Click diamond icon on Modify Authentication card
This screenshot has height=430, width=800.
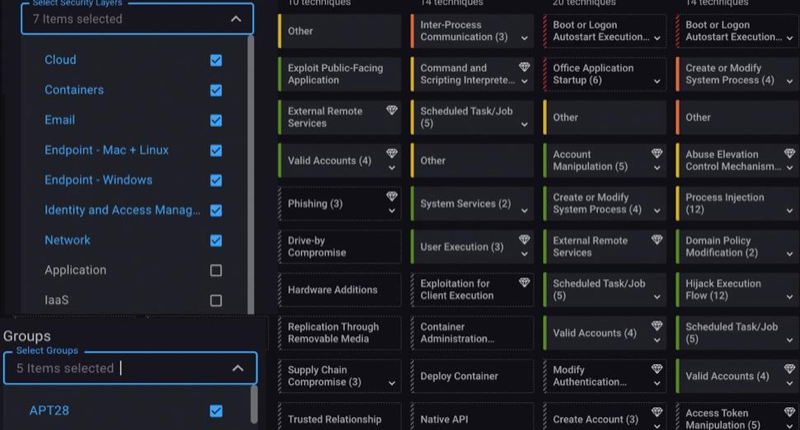pyautogui.click(x=657, y=368)
